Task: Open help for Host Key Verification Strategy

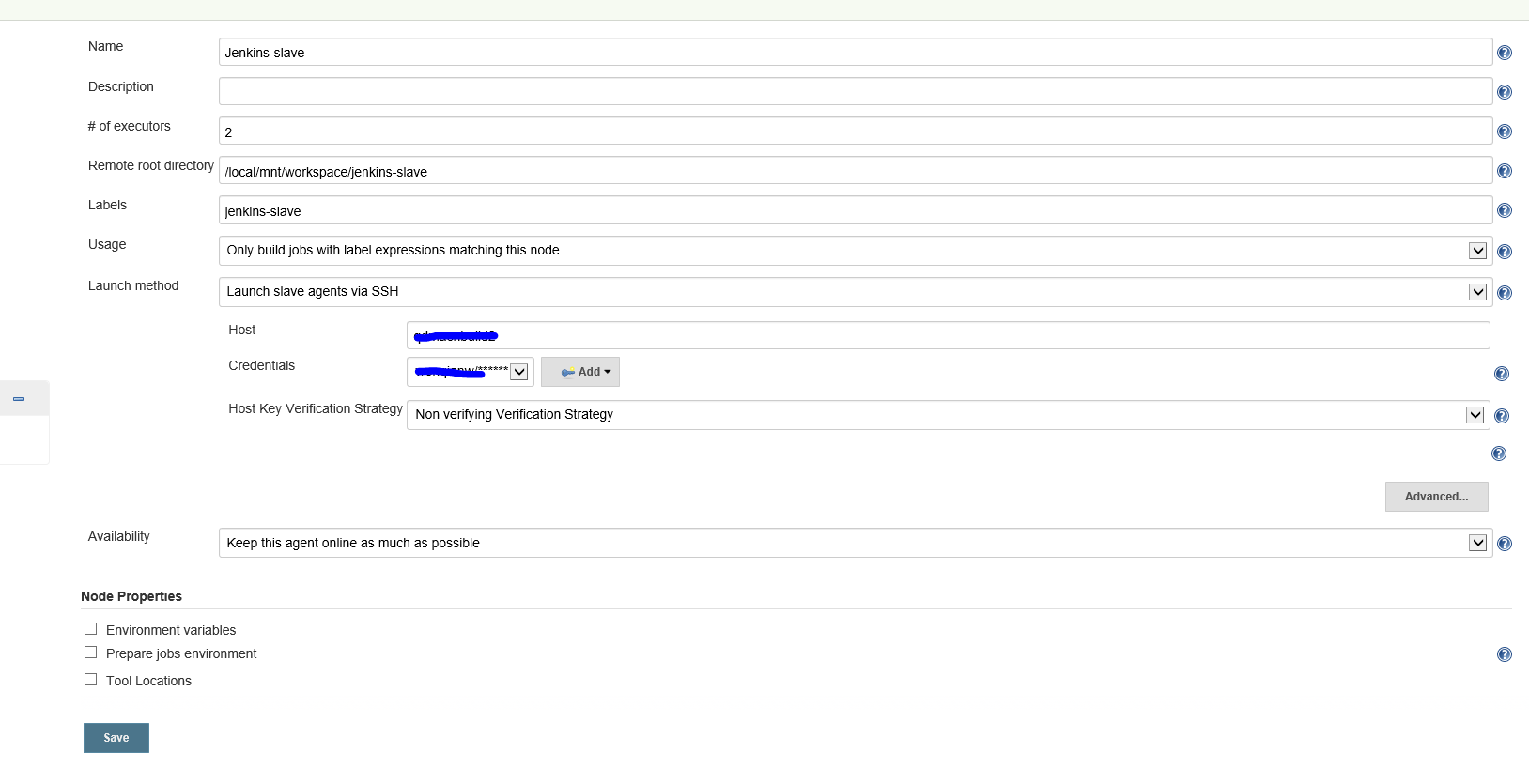Action: [x=1501, y=416]
